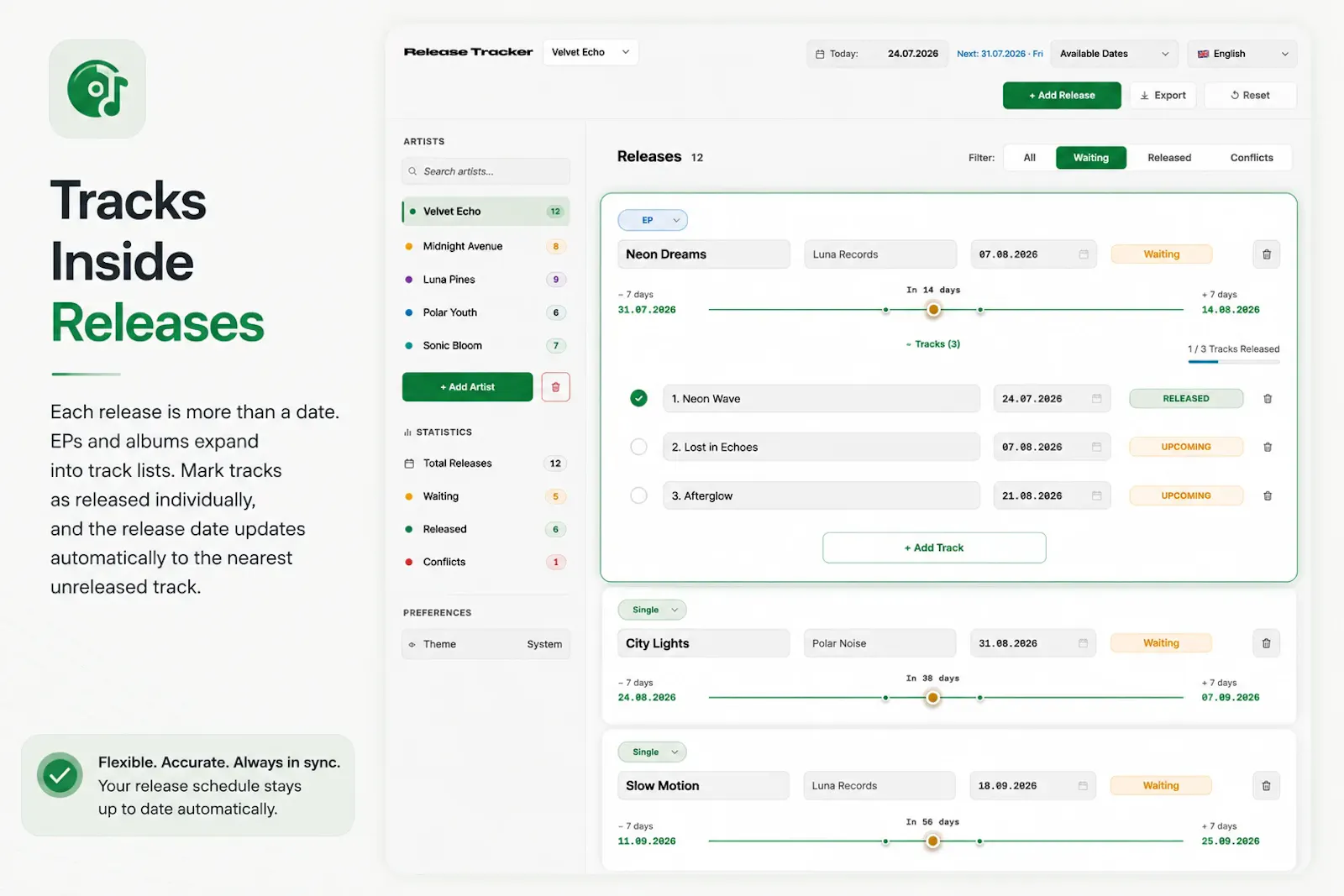Viewport: 1344px width, 896px height.
Task: Click the UPCOMING badge for Afterglow
Action: pos(1186,496)
